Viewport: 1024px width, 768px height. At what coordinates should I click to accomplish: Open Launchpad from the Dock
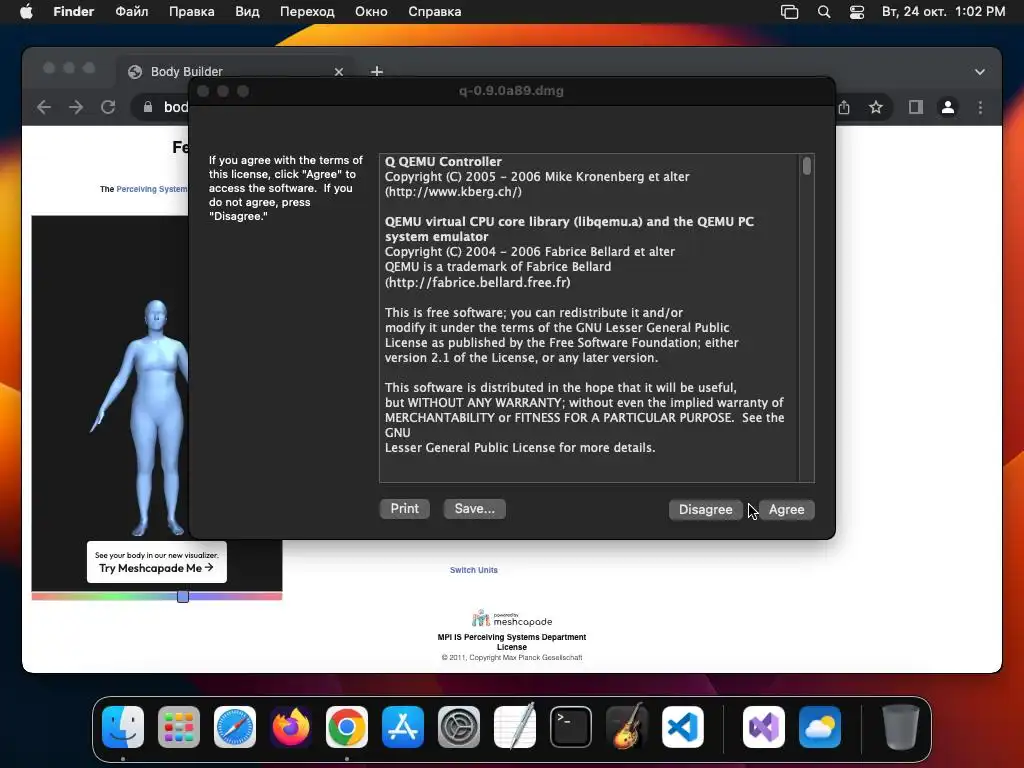point(179,727)
